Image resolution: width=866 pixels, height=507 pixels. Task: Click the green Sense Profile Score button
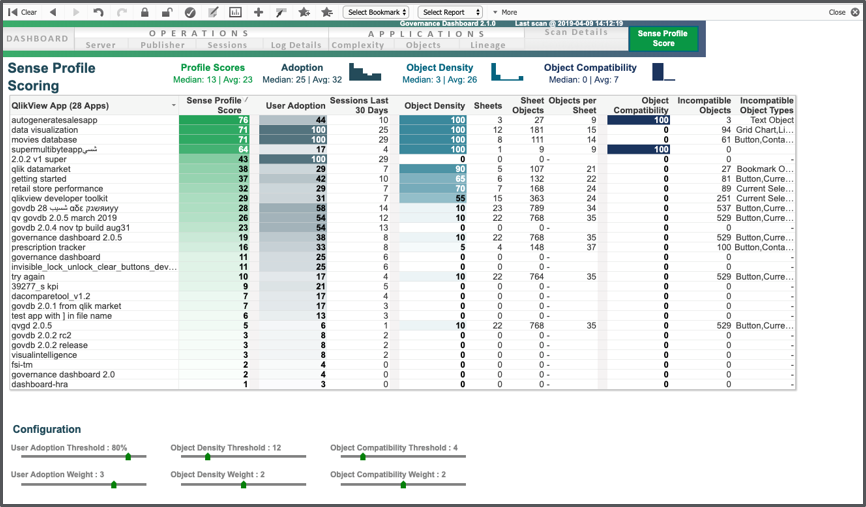point(663,38)
